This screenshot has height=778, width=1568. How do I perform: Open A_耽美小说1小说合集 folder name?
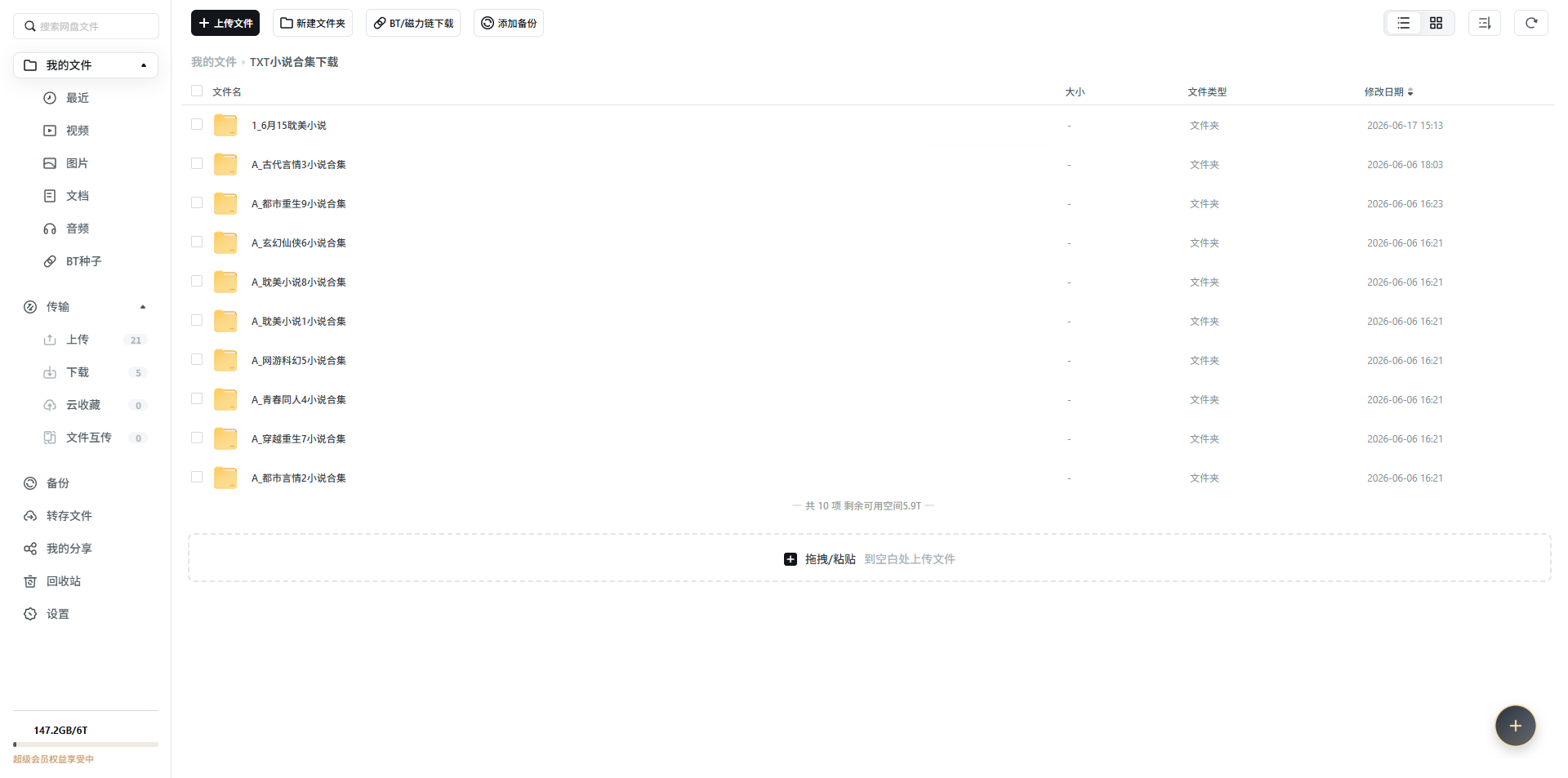click(x=299, y=322)
